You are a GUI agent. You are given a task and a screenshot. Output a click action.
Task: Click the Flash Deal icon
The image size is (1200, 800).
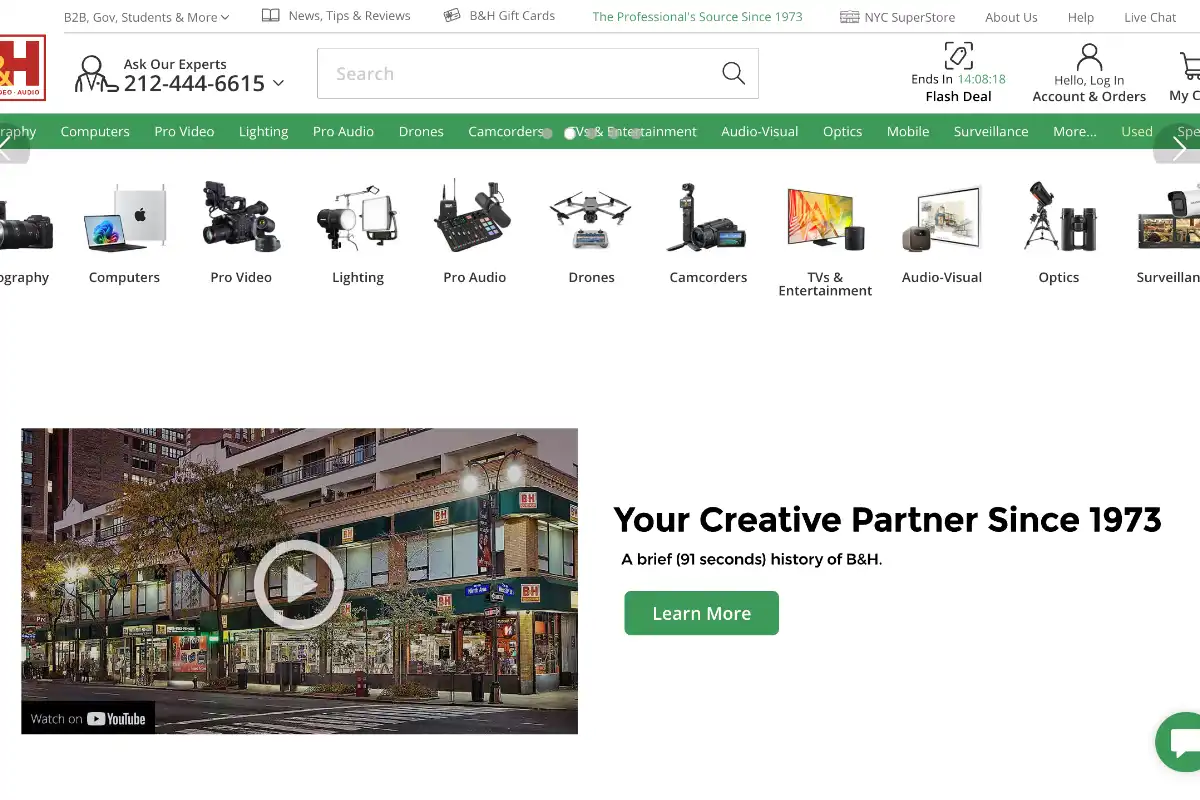pyautogui.click(x=957, y=56)
